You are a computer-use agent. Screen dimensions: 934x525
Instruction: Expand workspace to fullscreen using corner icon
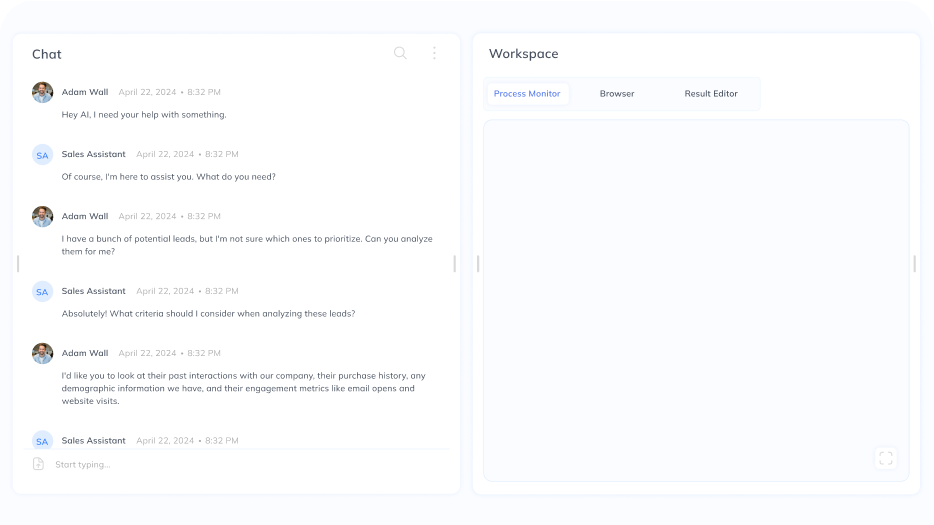point(885,458)
